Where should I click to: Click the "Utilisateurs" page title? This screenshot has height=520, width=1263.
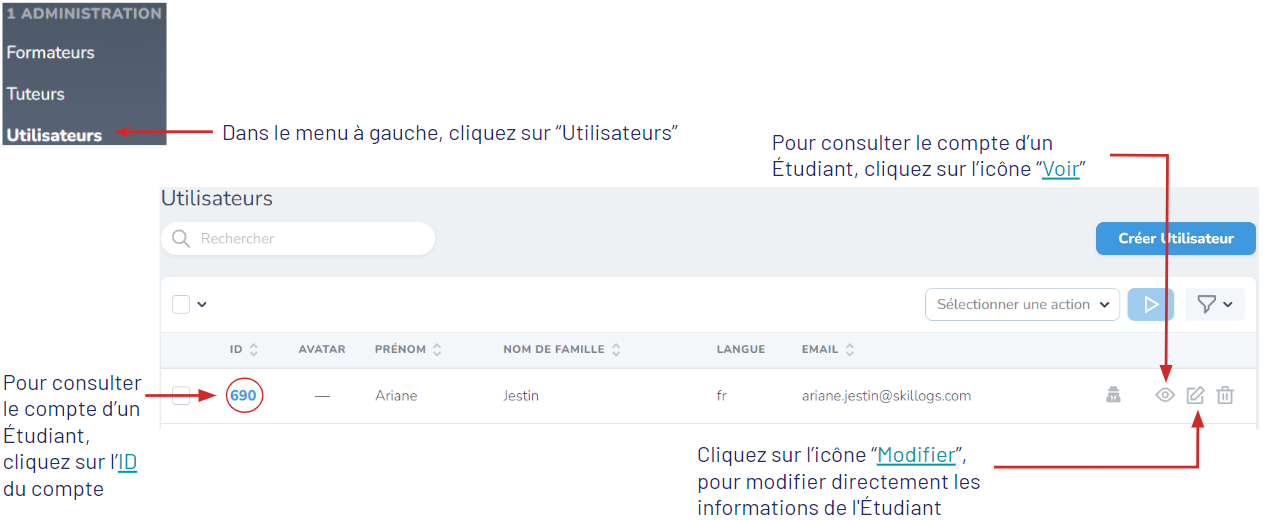(x=217, y=198)
